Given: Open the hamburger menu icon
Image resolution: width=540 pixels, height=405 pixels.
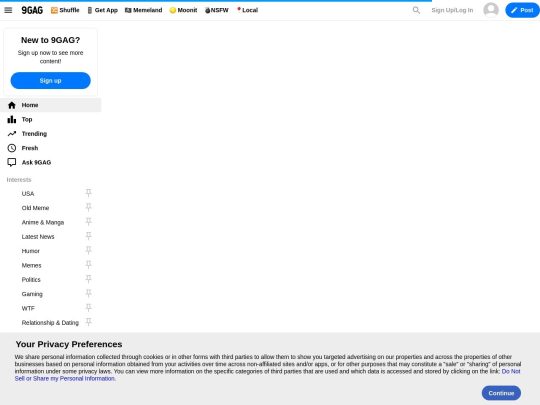Looking at the screenshot, I should [x=8, y=10].
